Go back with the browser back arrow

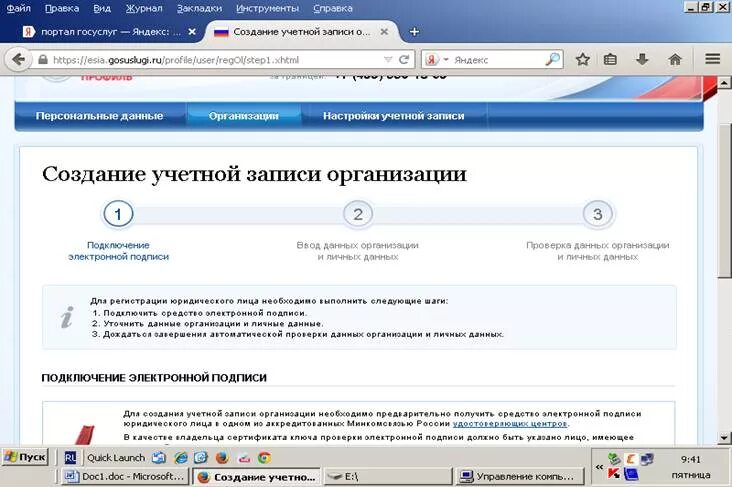coord(18,60)
